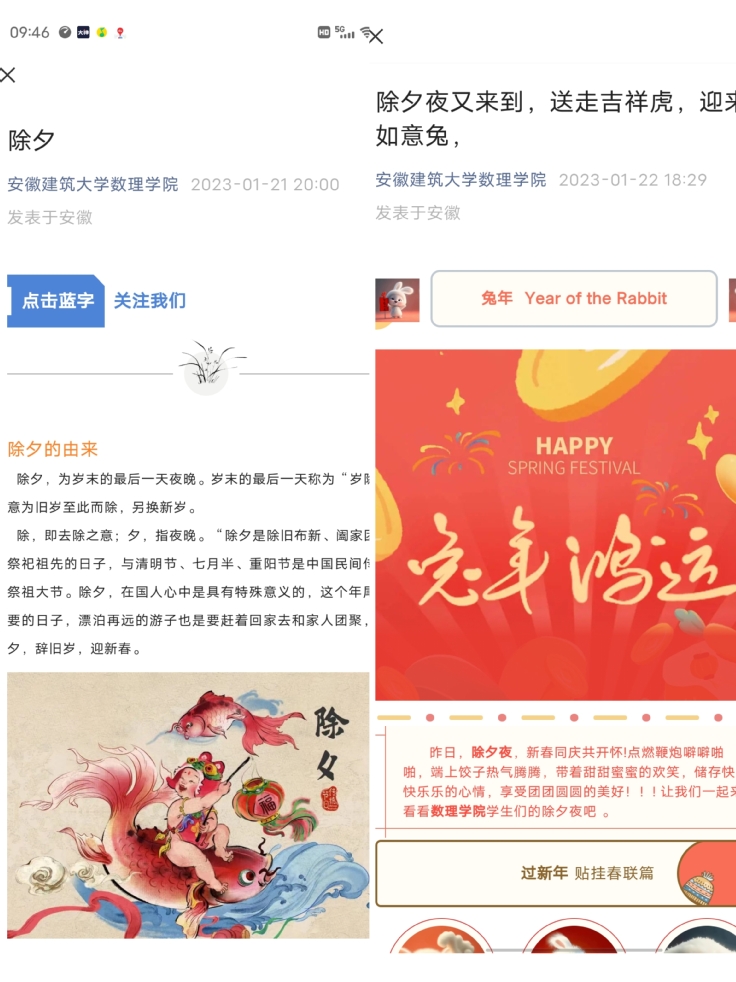Open 安徽建筑大学数理学院 account from the left article
Screen dimensions: 736x982
93,184
